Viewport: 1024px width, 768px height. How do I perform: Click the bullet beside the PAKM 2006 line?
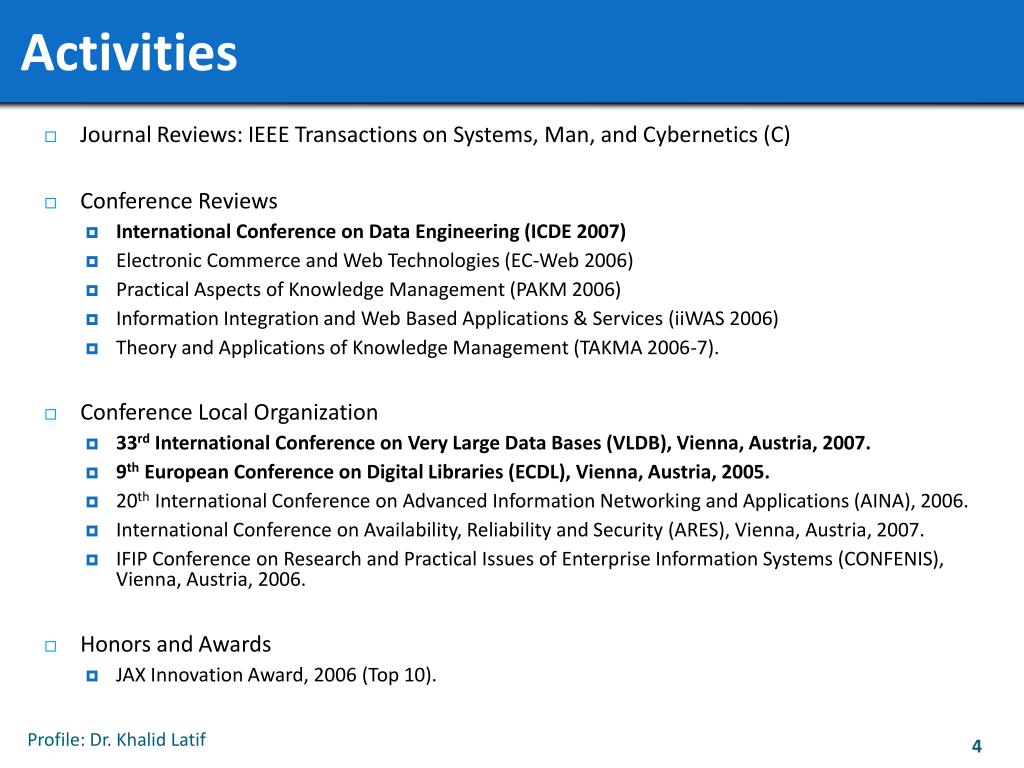[x=92, y=290]
